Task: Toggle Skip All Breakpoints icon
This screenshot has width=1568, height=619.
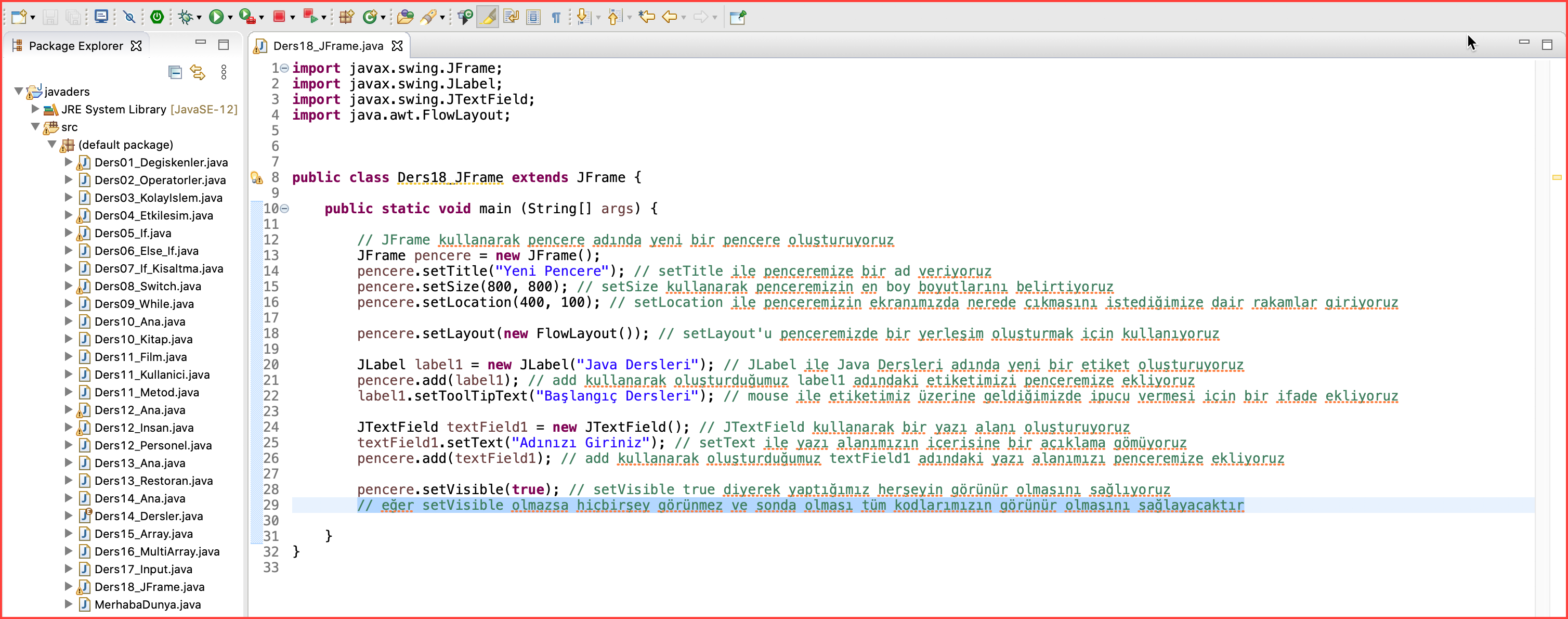Action: tap(129, 17)
